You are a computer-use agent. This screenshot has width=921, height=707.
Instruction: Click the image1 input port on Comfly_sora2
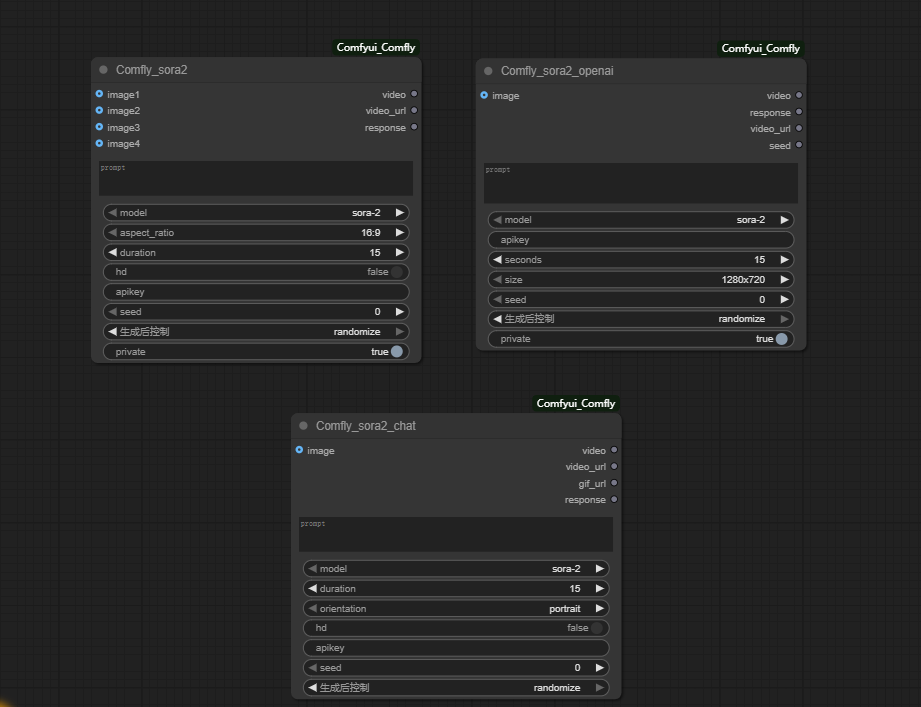(99, 94)
